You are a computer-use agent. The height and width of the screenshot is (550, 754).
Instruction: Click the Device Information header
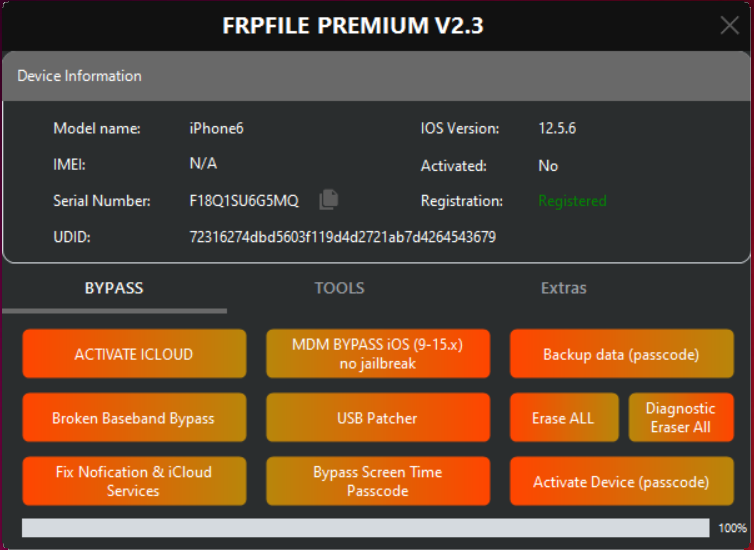[x=80, y=76]
